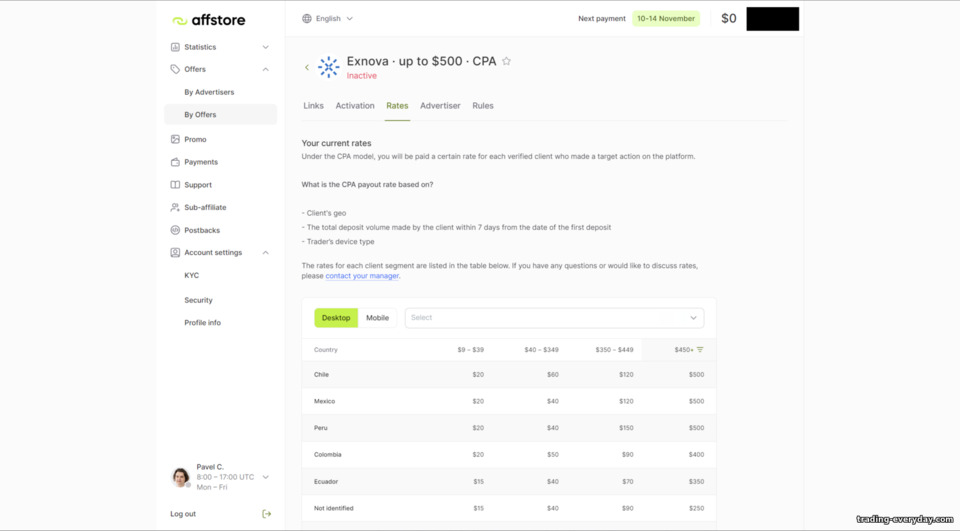Click the $0 balance

click(x=729, y=18)
